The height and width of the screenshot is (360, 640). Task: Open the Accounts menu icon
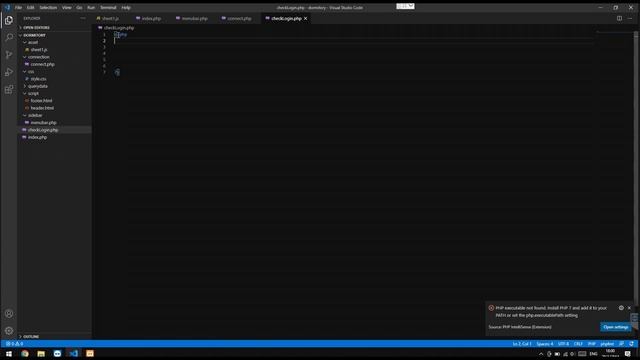coord(9,313)
